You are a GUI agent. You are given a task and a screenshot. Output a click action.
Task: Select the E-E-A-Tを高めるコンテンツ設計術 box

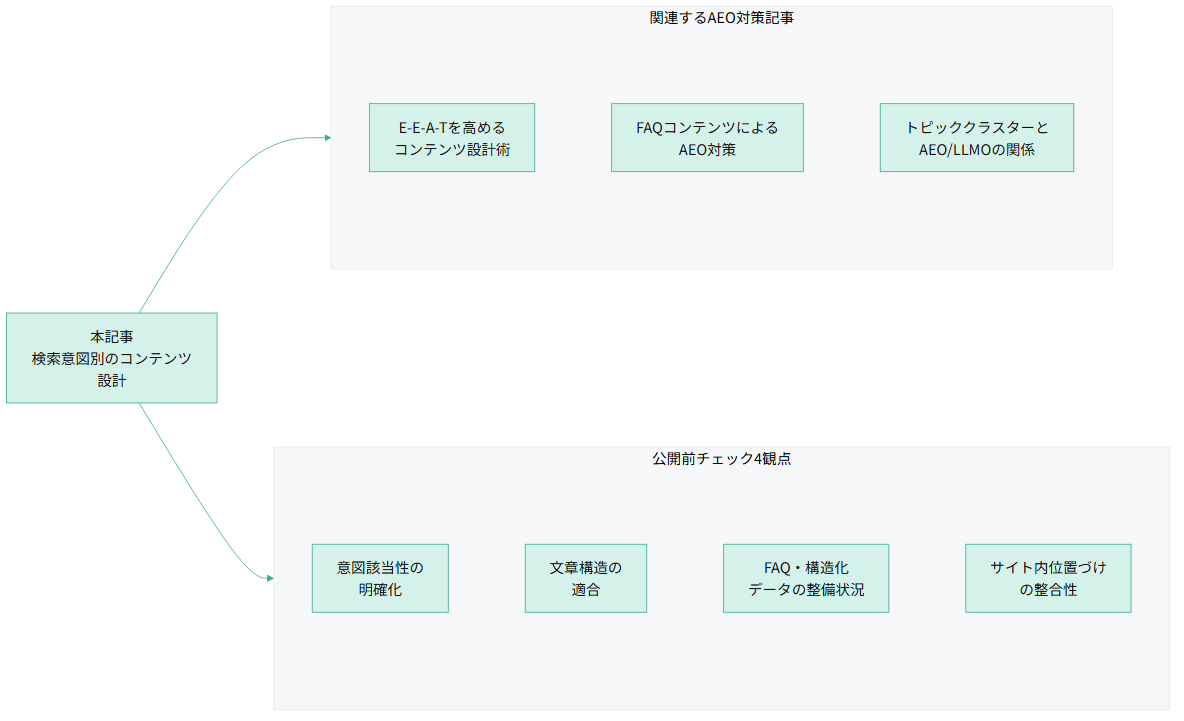pyautogui.click(x=452, y=137)
